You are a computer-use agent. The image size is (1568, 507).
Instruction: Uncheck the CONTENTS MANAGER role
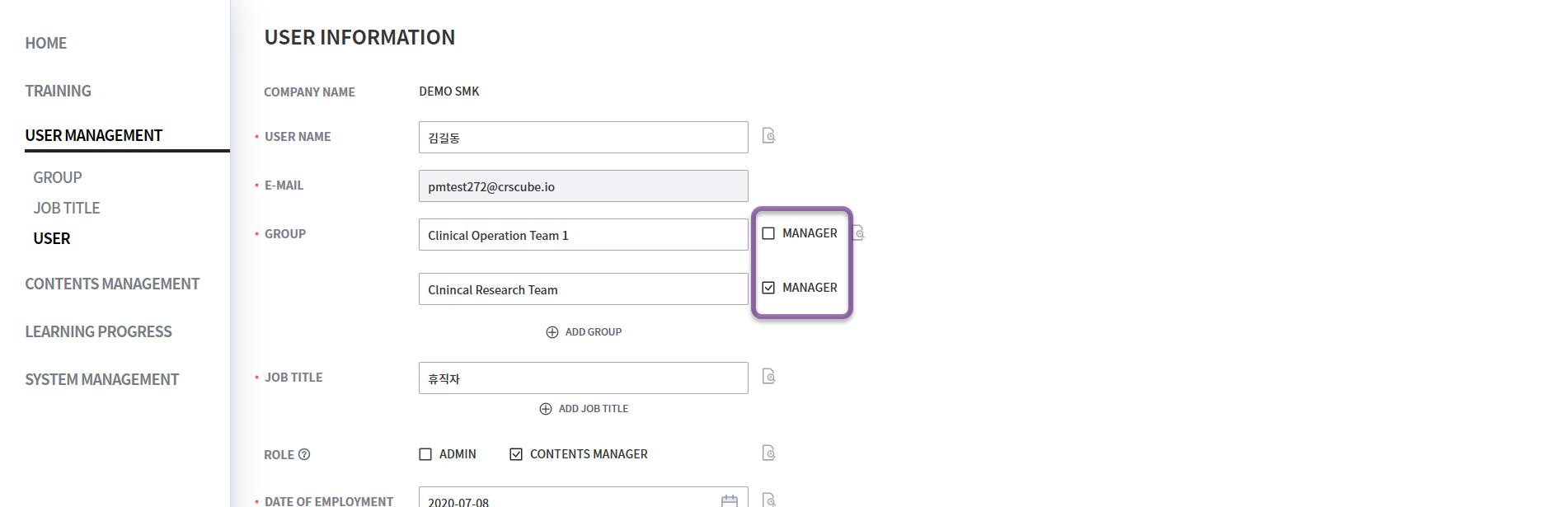click(x=516, y=454)
